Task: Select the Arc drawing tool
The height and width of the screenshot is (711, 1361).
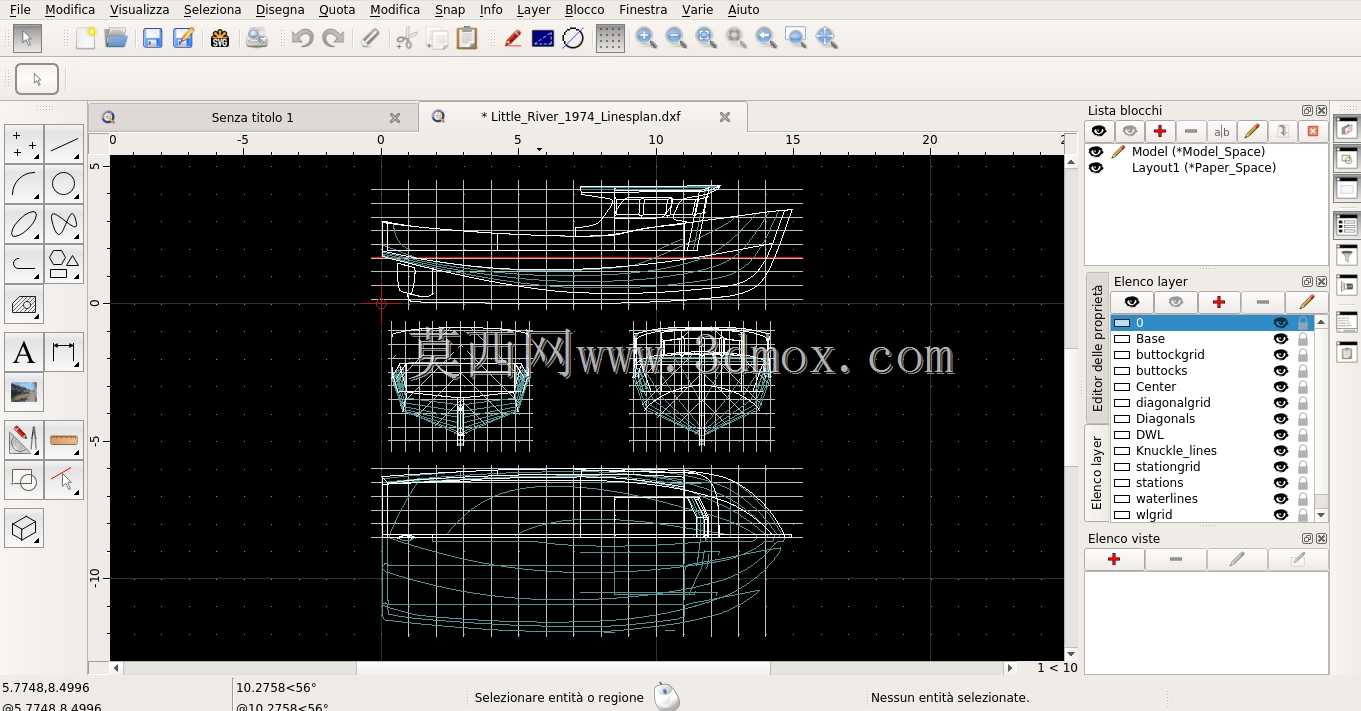Action: [x=24, y=184]
